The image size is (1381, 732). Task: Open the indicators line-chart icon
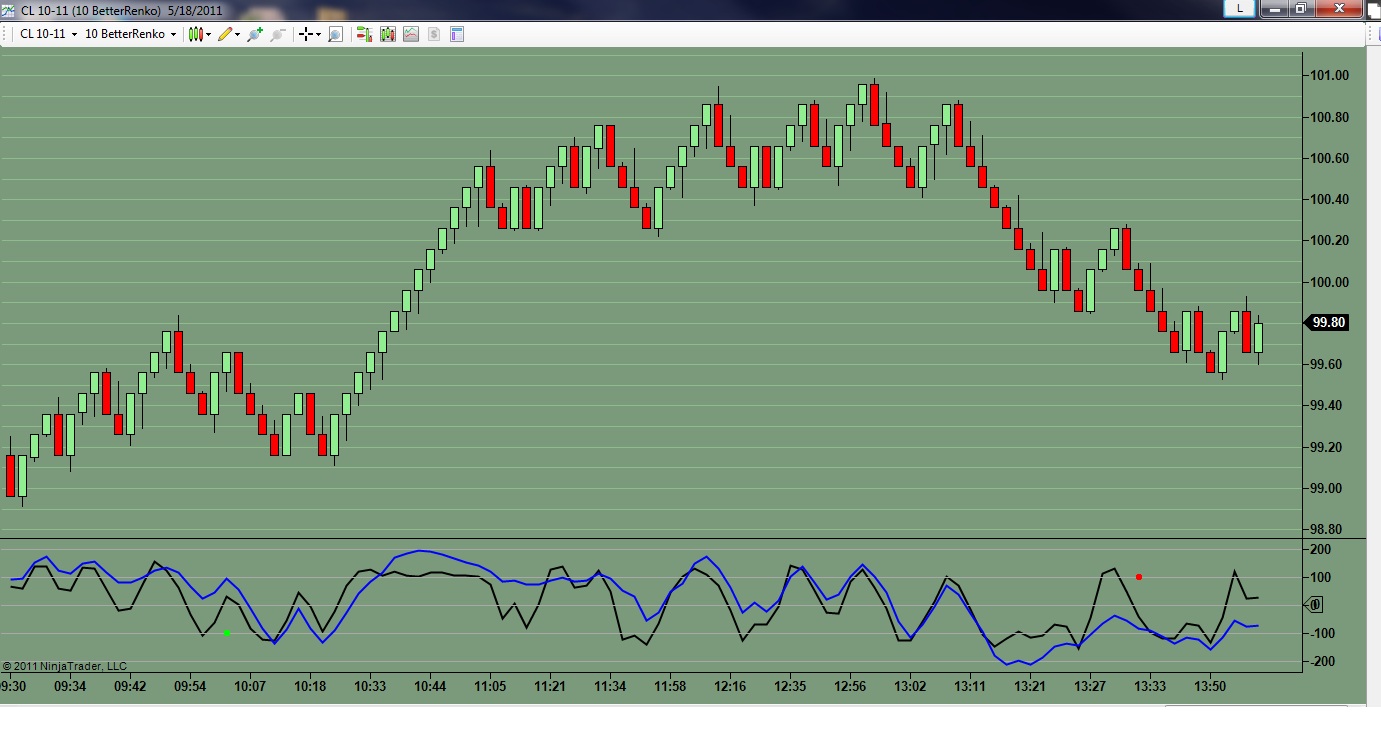pyautogui.click(x=411, y=34)
